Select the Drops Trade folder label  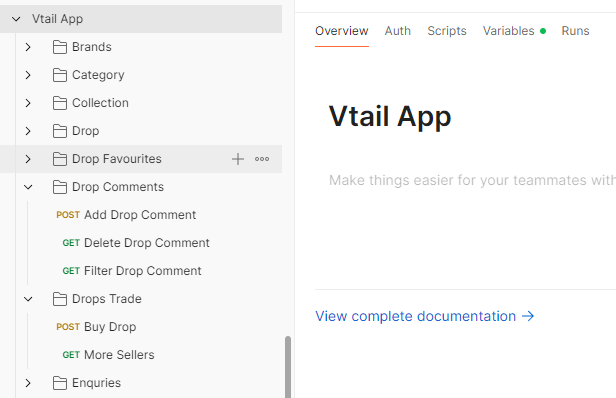pyautogui.click(x=106, y=299)
